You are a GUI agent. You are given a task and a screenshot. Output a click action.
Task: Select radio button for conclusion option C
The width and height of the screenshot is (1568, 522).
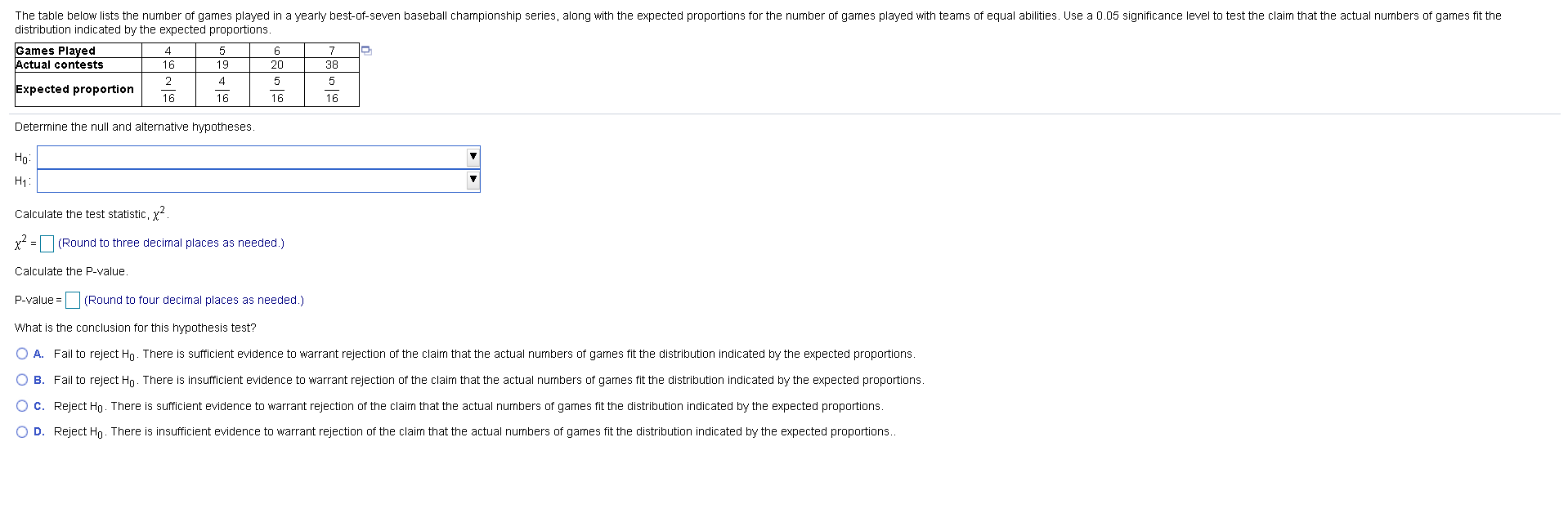click(x=20, y=405)
